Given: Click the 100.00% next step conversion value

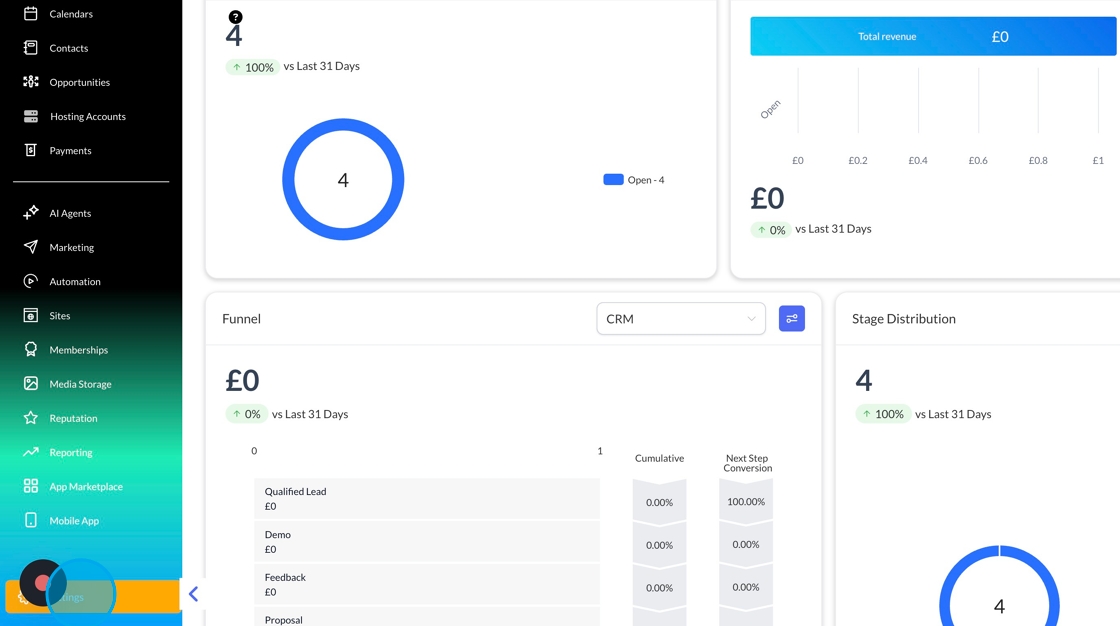Looking at the screenshot, I should tap(746, 502).
